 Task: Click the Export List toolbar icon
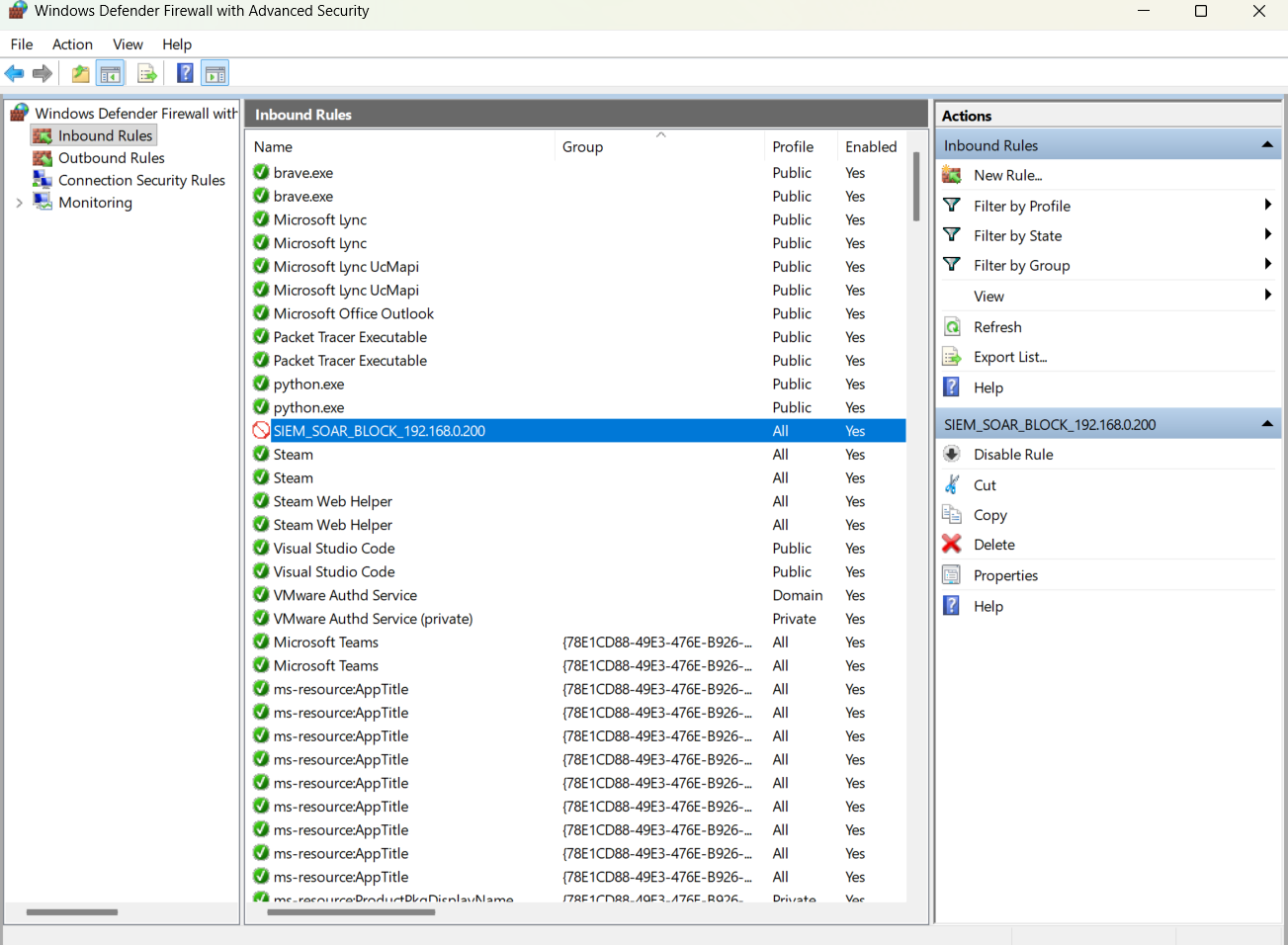click(x=147, y=73)
